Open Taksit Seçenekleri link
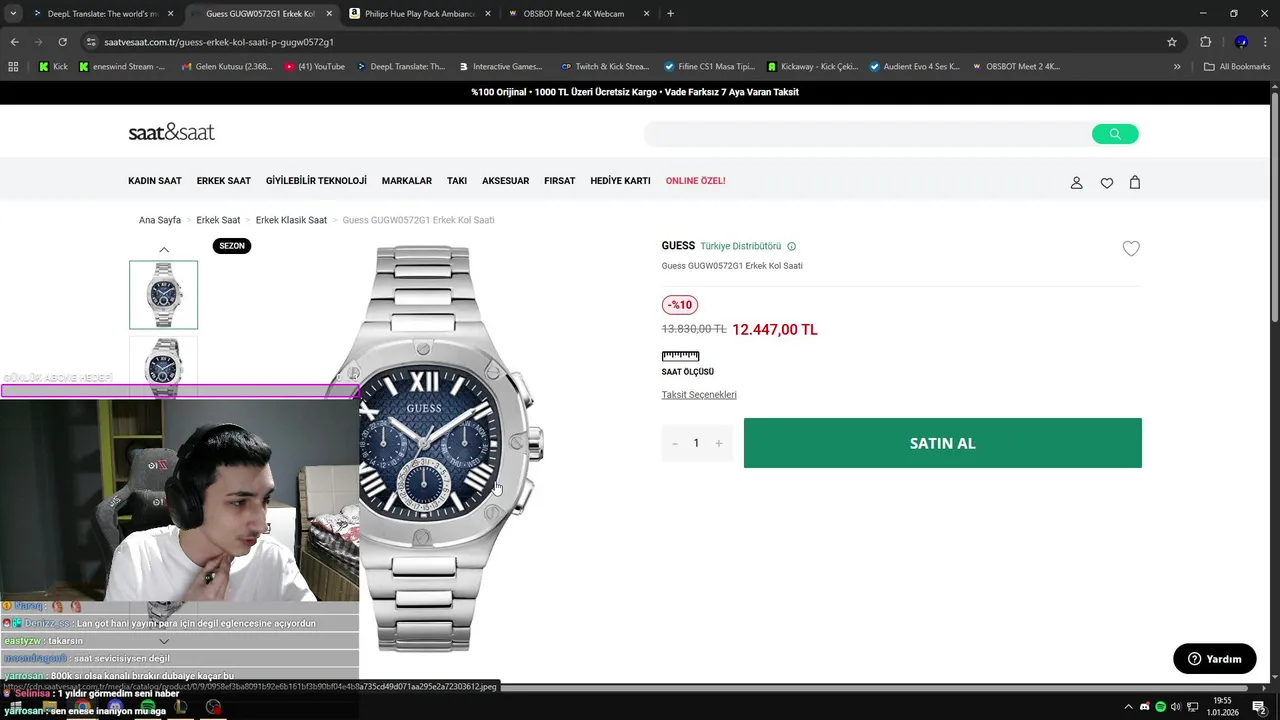Image resolution: width=1280 pixels, height=720 pixels. pyautogui.click(x=699, y=395)
